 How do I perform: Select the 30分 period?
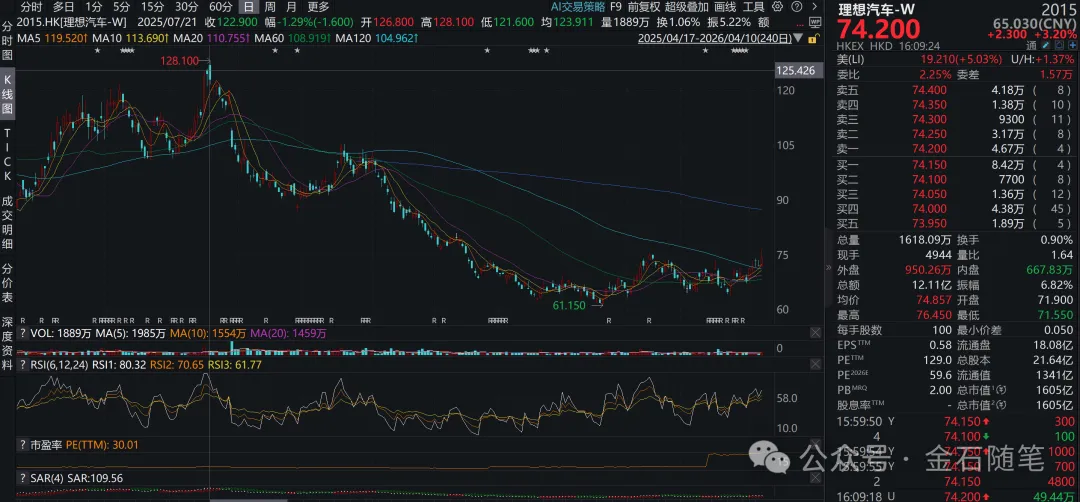186,7
